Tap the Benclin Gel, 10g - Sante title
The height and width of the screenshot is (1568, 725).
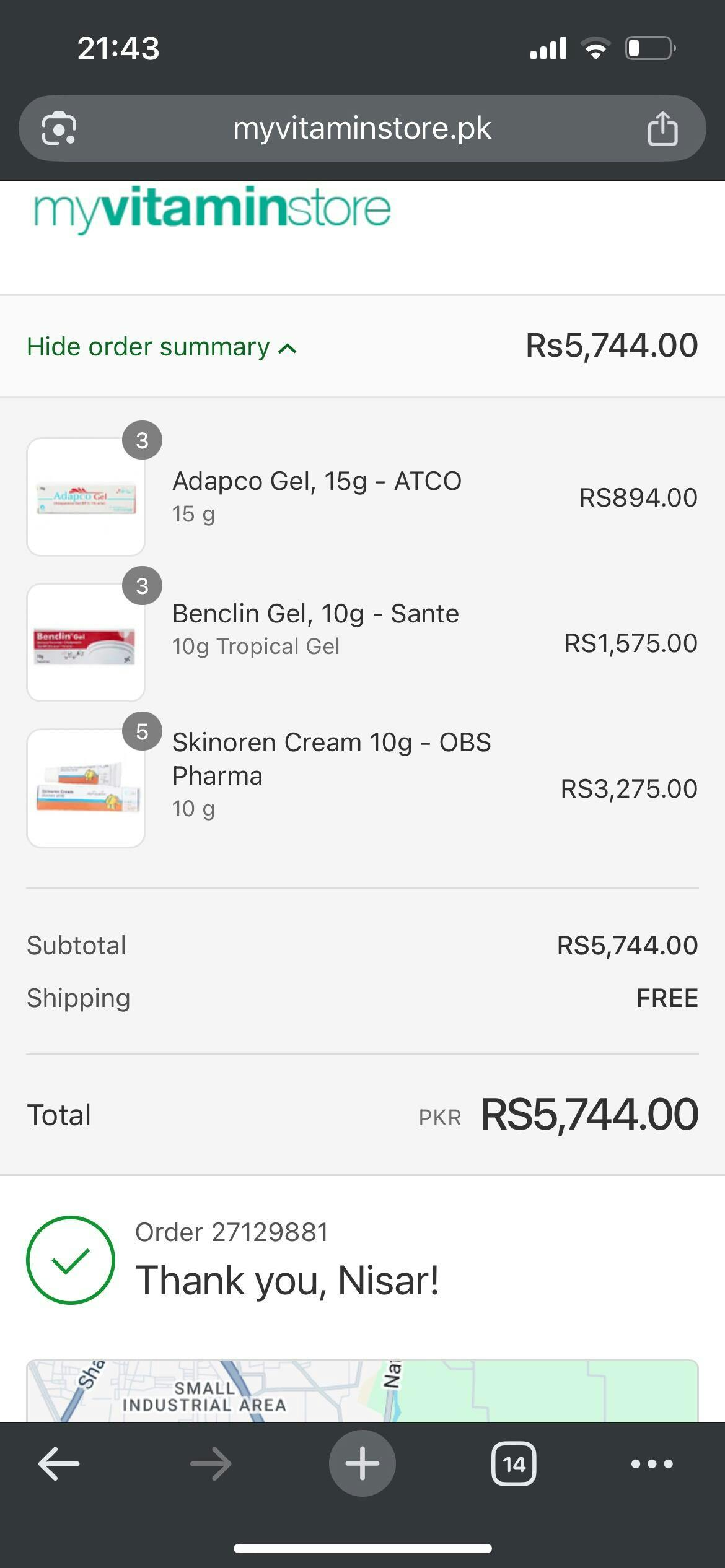315,614
